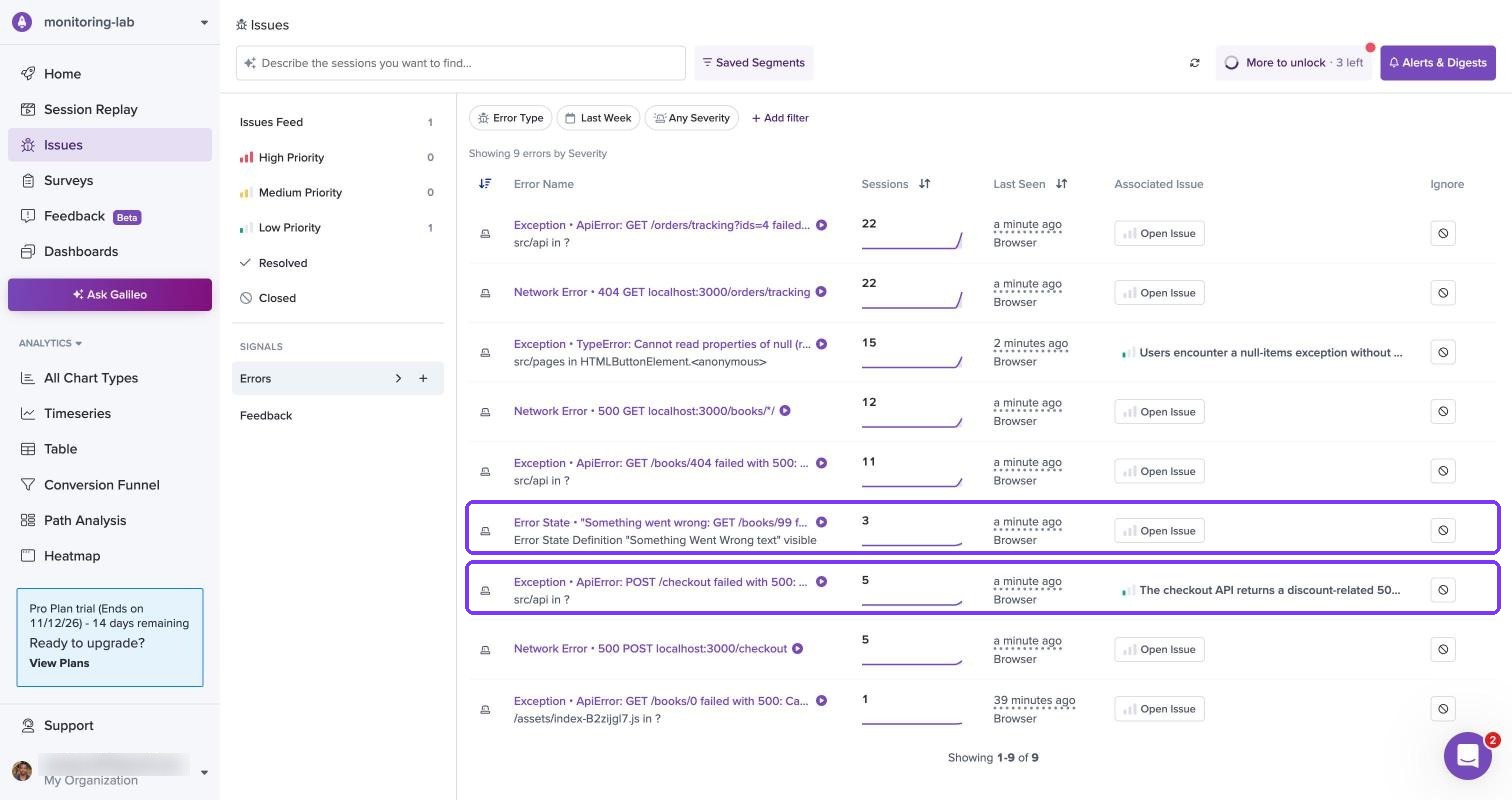Add a new signal with plus icon
This screenshot has width=1512, height=800.
click(x=423, y=378)
